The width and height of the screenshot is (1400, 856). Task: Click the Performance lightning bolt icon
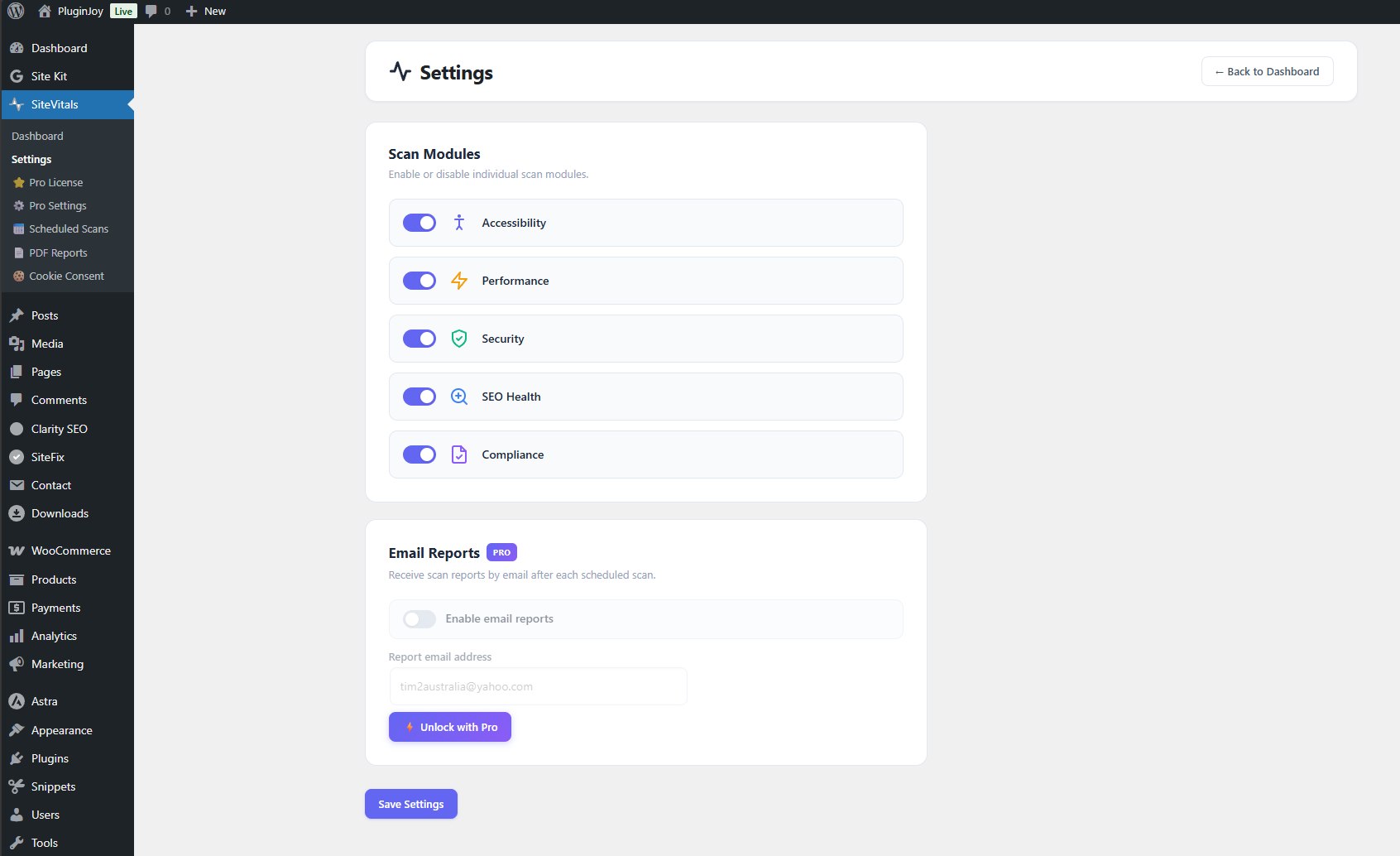(x=458, y=281)
